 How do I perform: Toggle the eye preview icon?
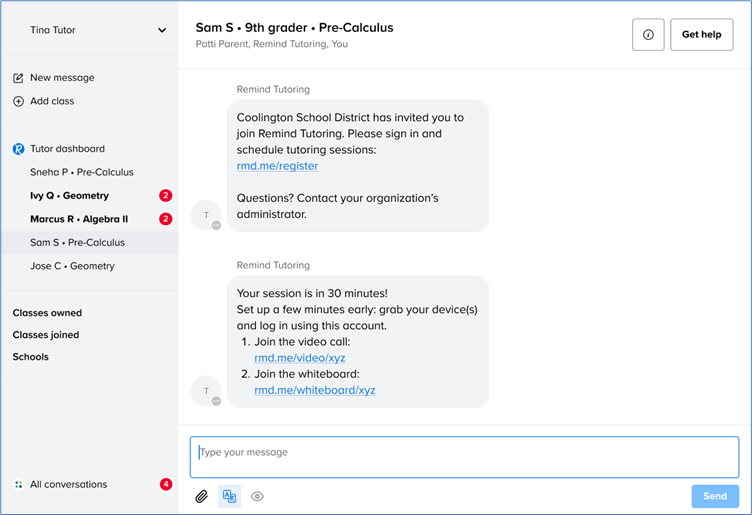click(x=257, y=496)
